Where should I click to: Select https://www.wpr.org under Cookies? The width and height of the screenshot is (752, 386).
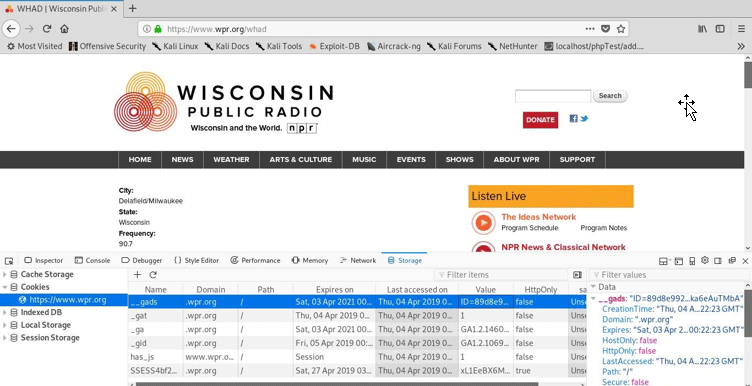(x=64, y=300)
